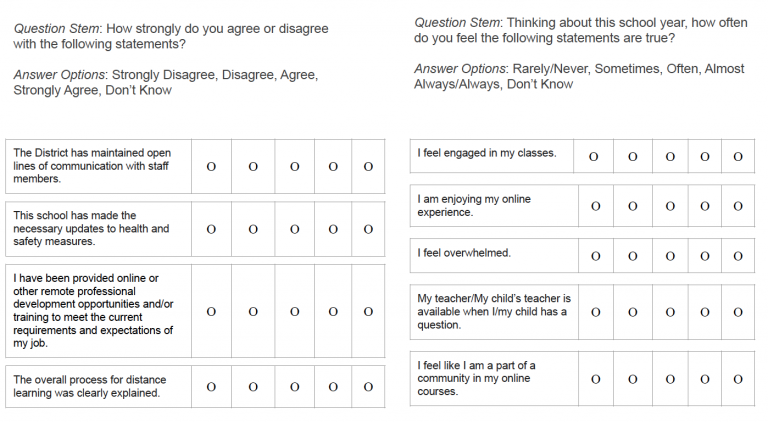
Task: Select Disagree for health and safety updates
Action: point(253,229)
